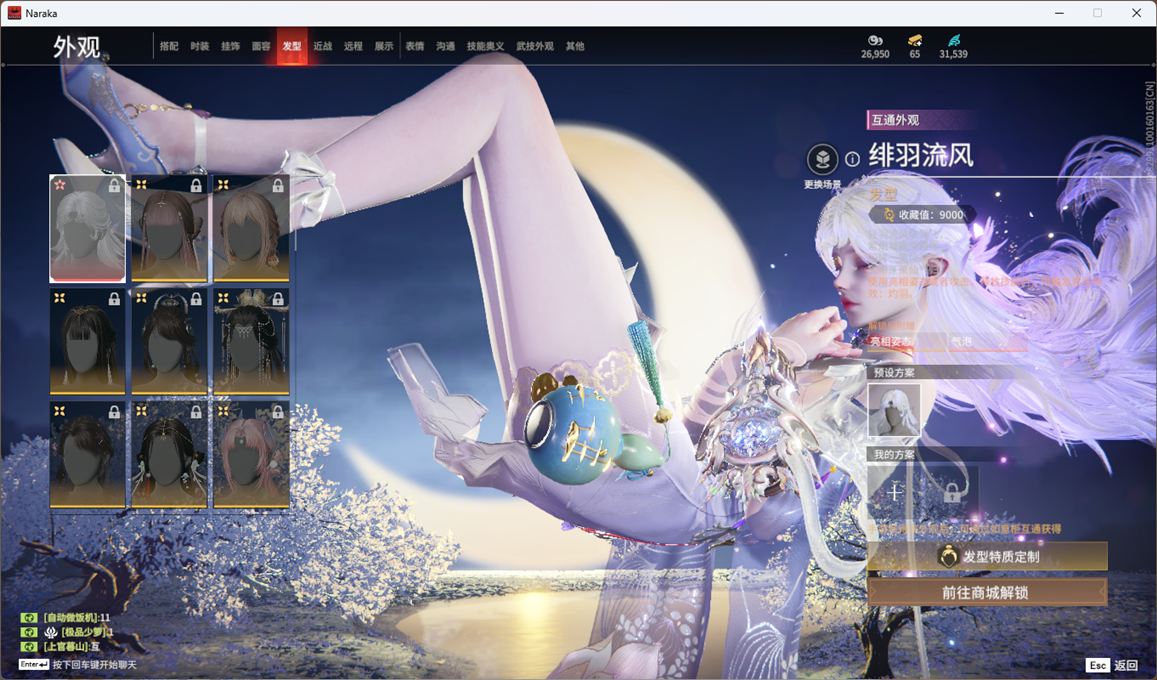Screen dimensions: 1157x680
Task: Click the 互通外观 label
Action: [x=895, y=119]
